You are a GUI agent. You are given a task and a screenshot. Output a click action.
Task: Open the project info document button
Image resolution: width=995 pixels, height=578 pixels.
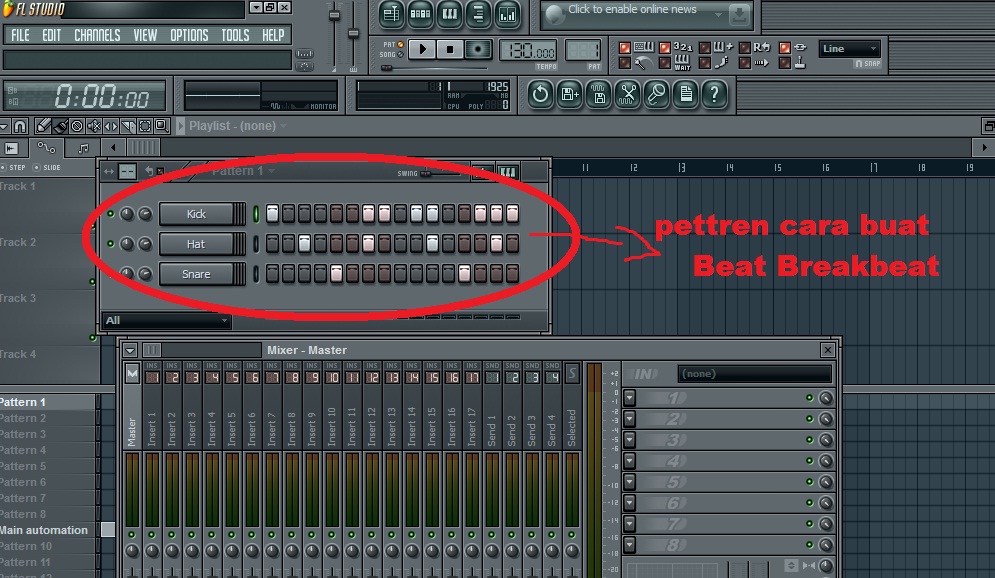click(x=686, y=95)
